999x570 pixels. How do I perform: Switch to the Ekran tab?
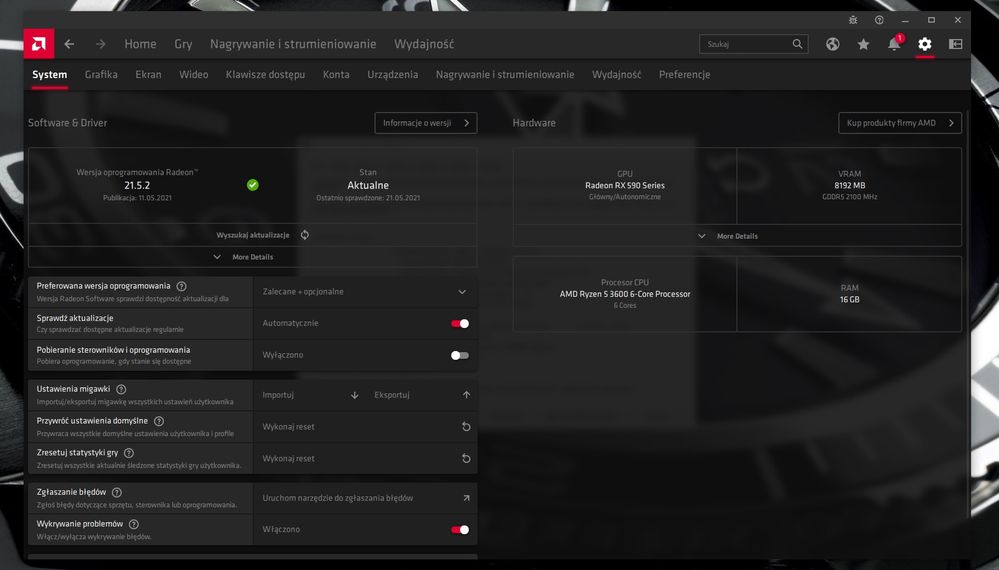[x=148, y=75]
